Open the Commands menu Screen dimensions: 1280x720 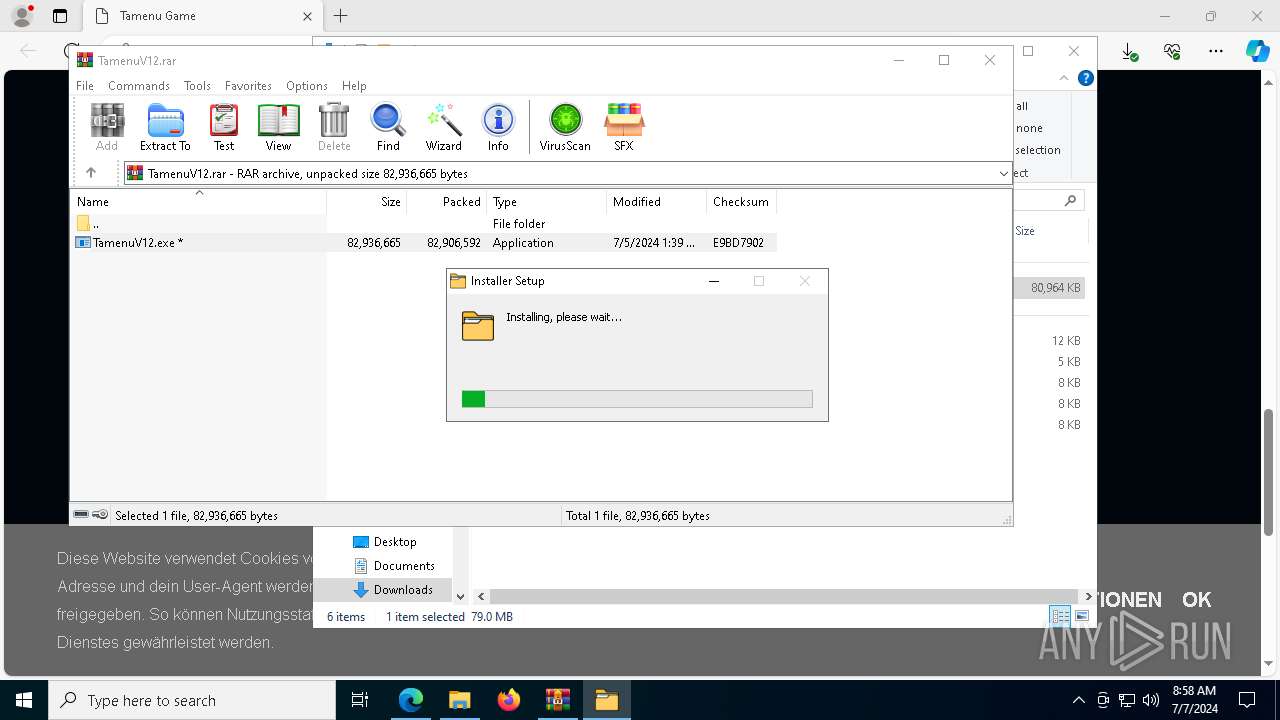pos(139,86)
